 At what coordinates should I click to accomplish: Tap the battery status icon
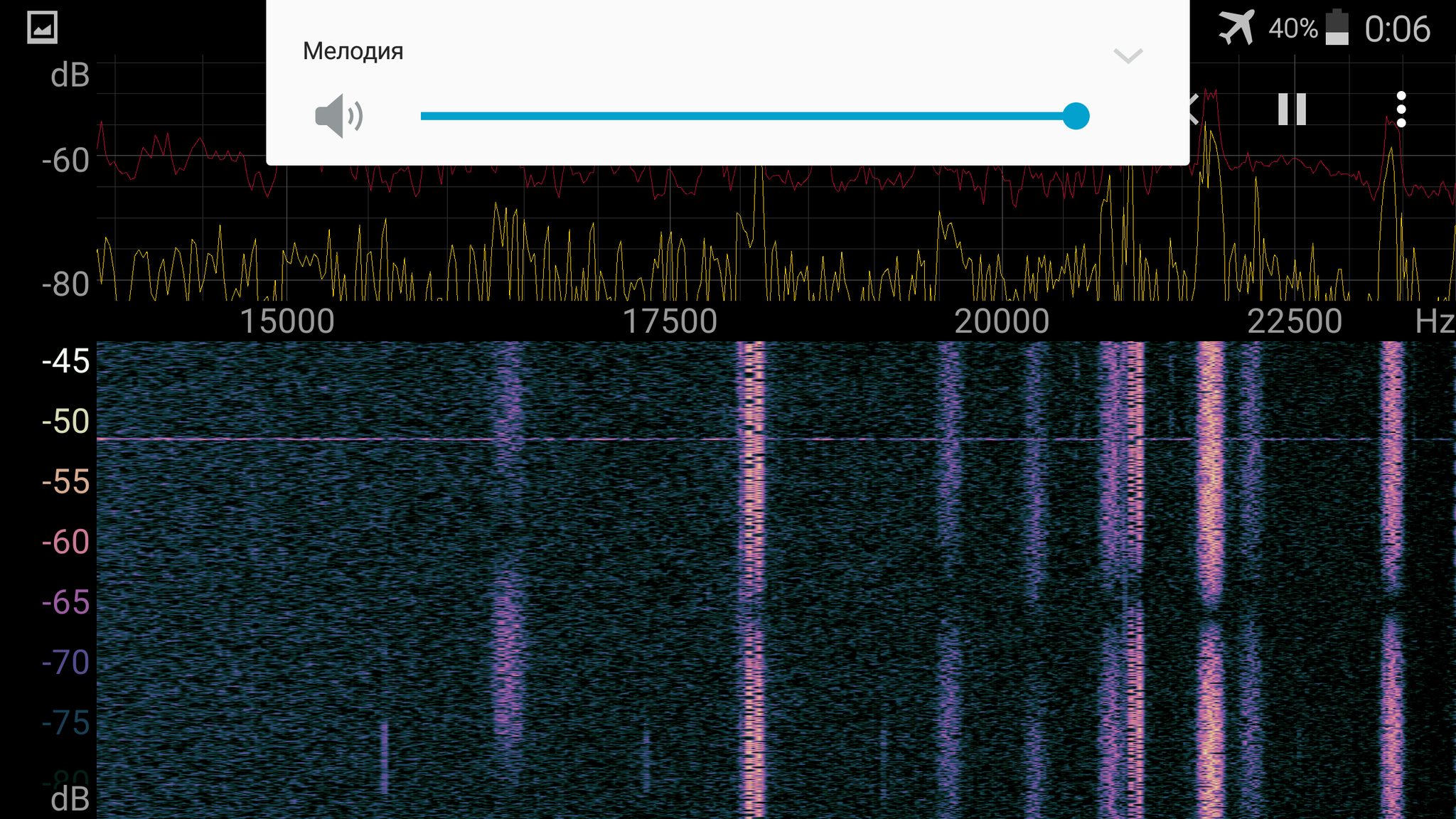1337,28
